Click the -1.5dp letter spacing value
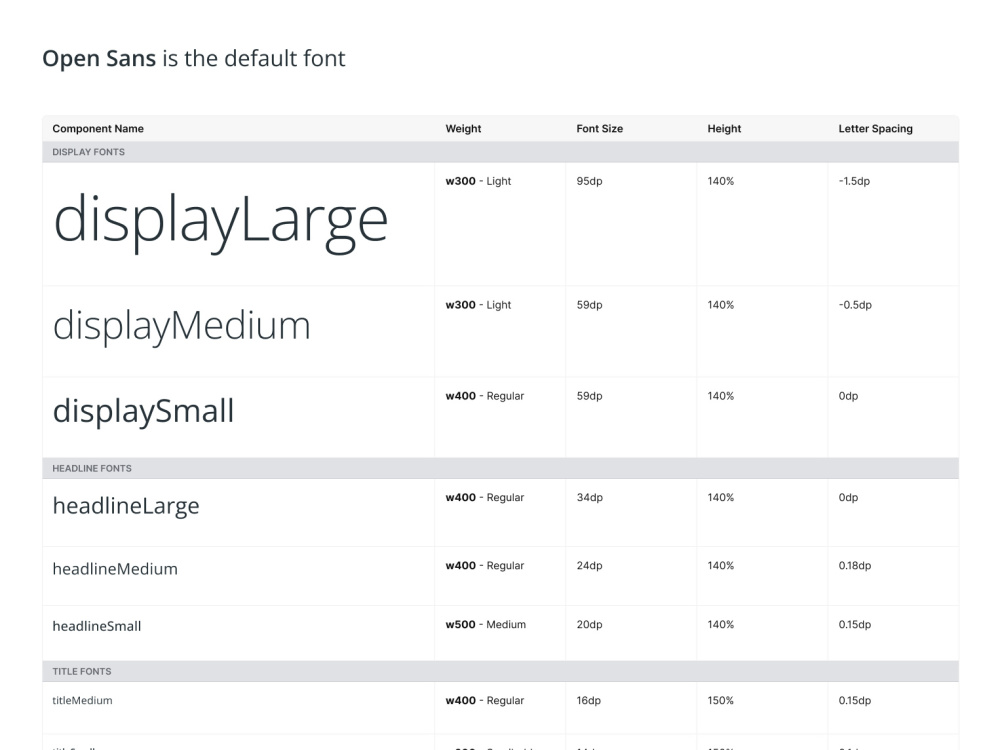Image resolution: width=1000 pixels, height=750 pixels. [854, 181]
